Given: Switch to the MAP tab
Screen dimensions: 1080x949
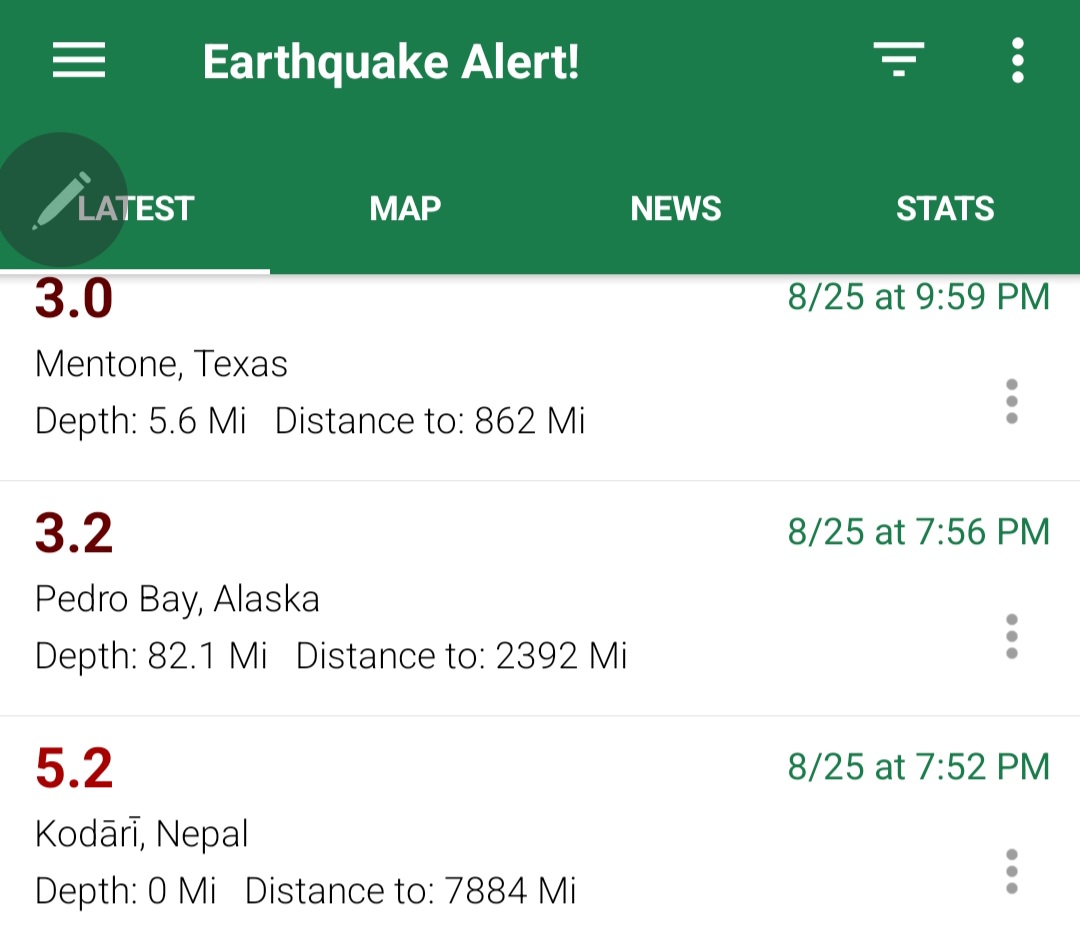Looking at the screenshot, I should 405,209.
